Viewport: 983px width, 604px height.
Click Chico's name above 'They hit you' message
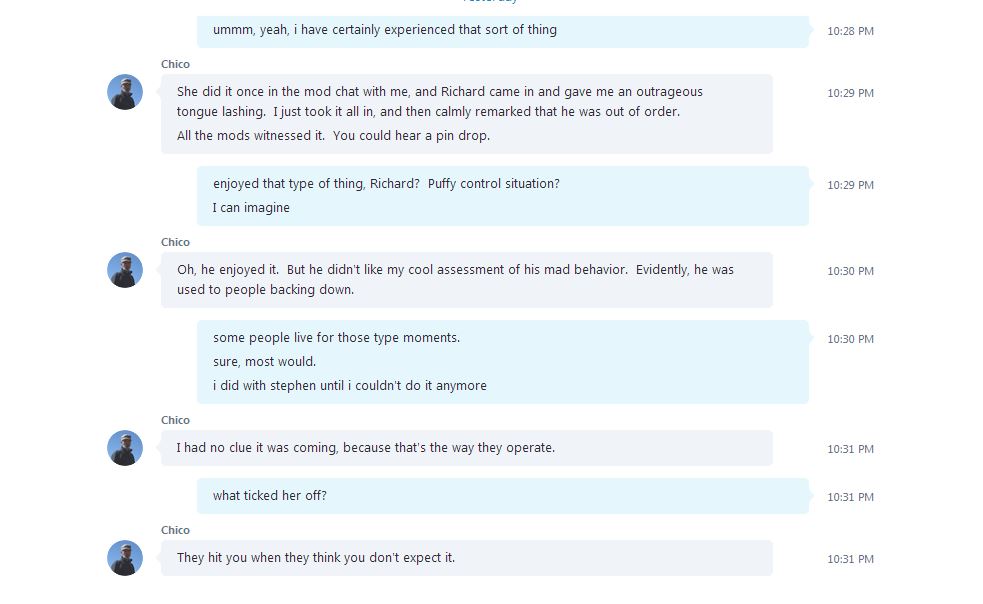tap(175, 530)
